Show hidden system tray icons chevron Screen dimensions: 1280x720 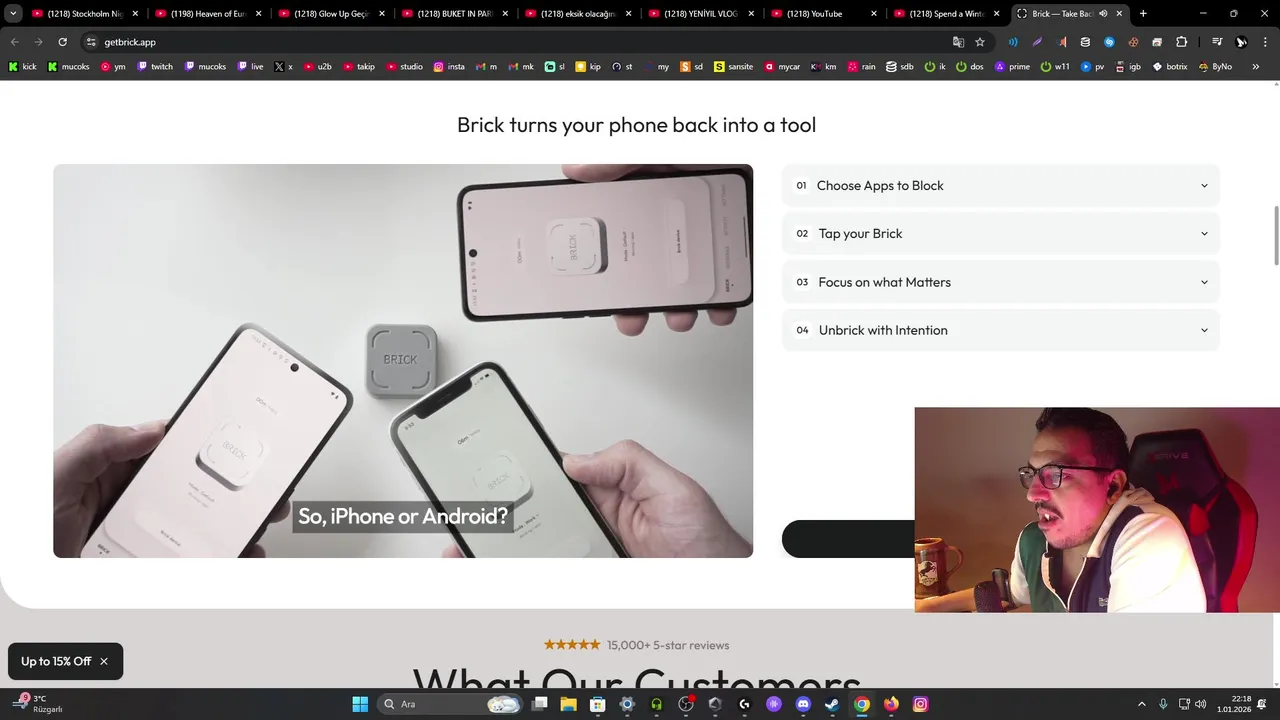[x=1142, y=704]
